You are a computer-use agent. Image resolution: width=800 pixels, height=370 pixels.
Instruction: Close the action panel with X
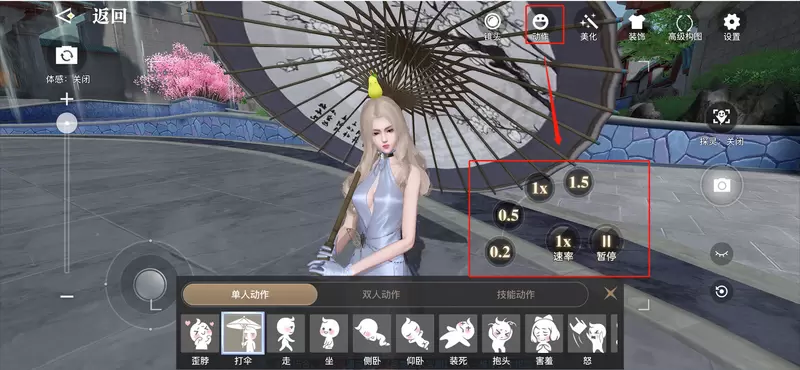[x=610, y=293]
